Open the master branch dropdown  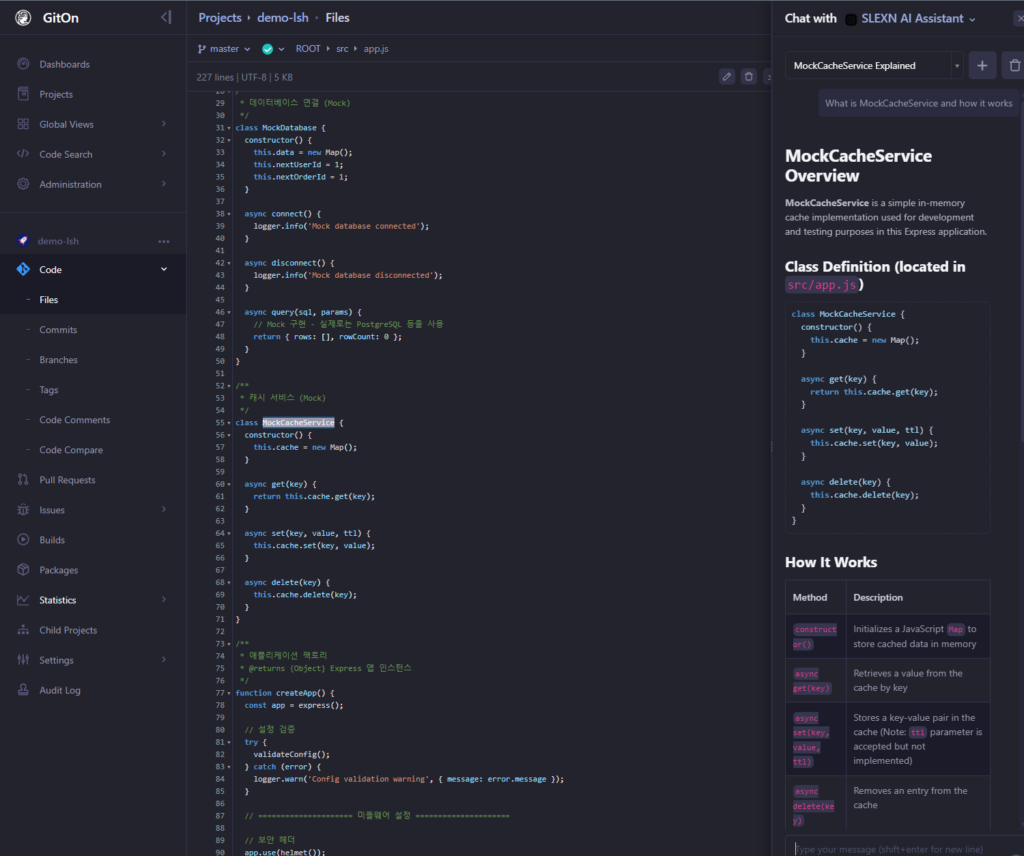tap(225, 48)
